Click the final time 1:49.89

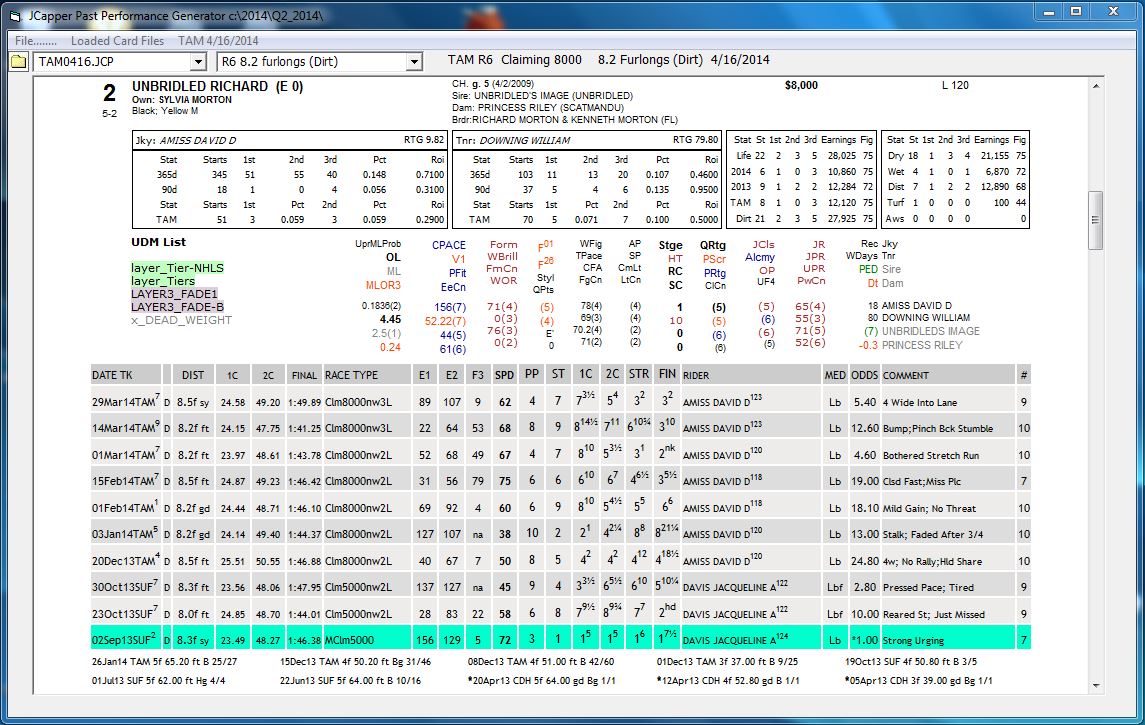pos(304,402)
